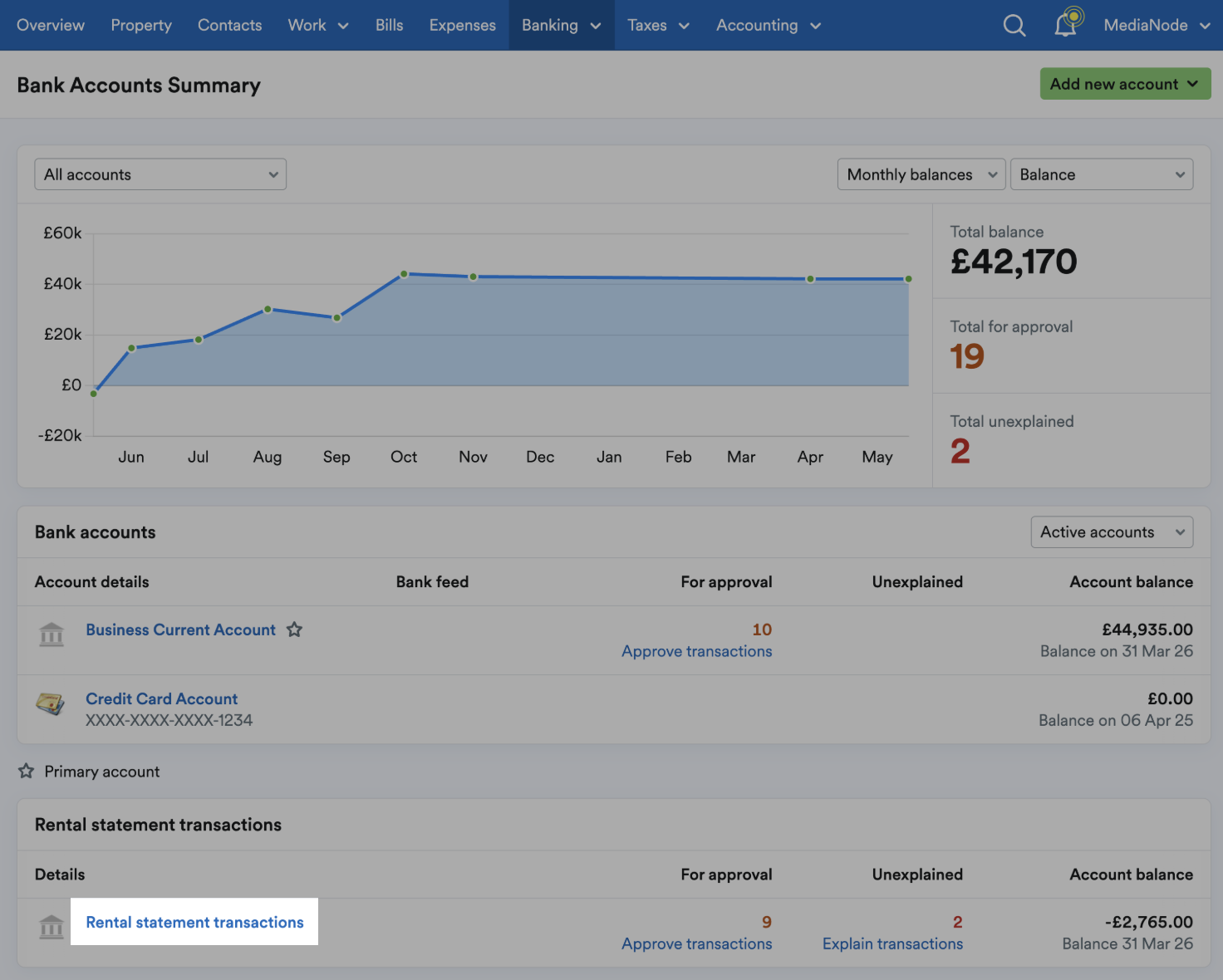Expand the Accounting menu

769,26
